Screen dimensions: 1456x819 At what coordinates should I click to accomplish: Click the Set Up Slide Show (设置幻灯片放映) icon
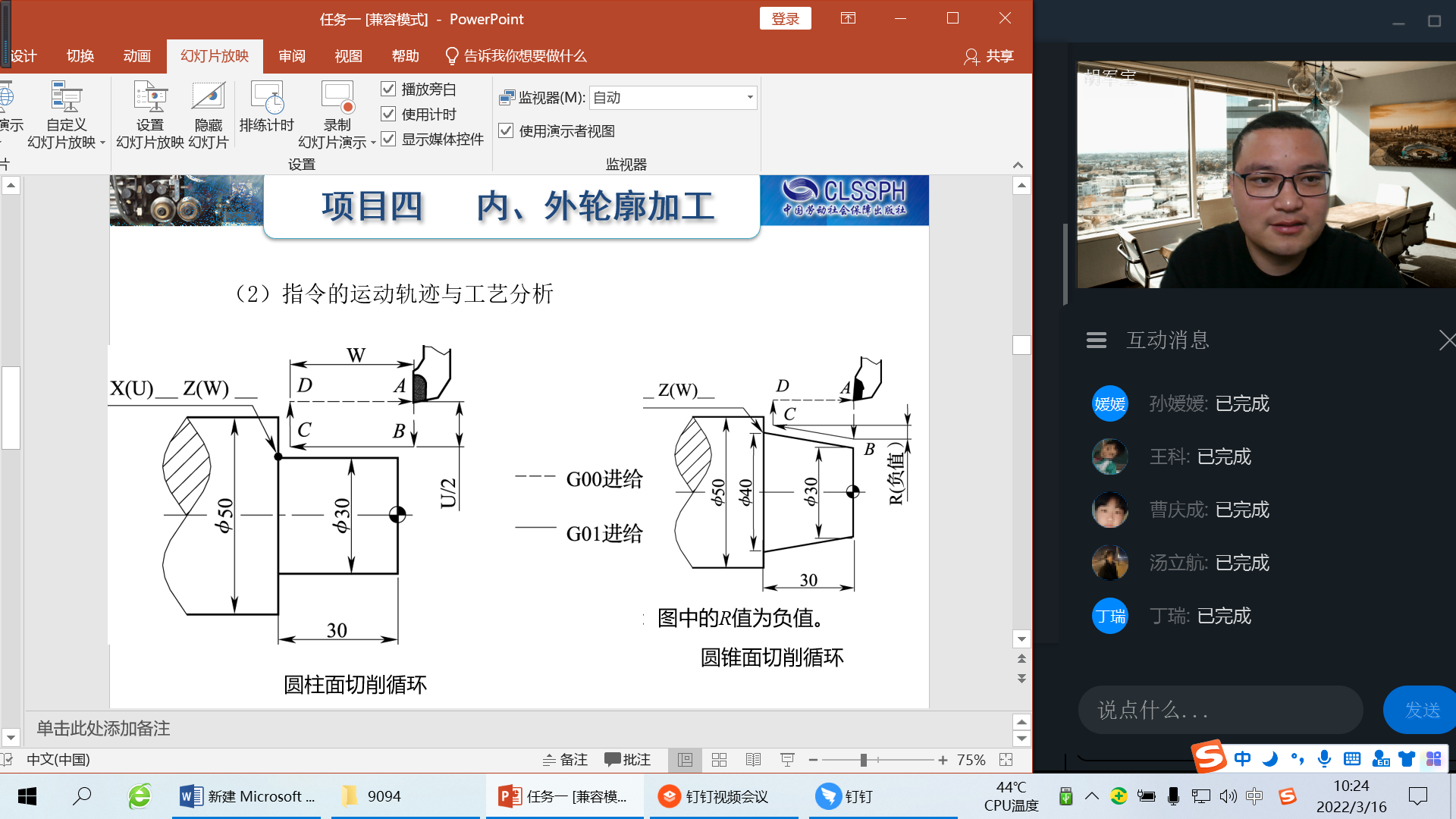pos(149,99)
